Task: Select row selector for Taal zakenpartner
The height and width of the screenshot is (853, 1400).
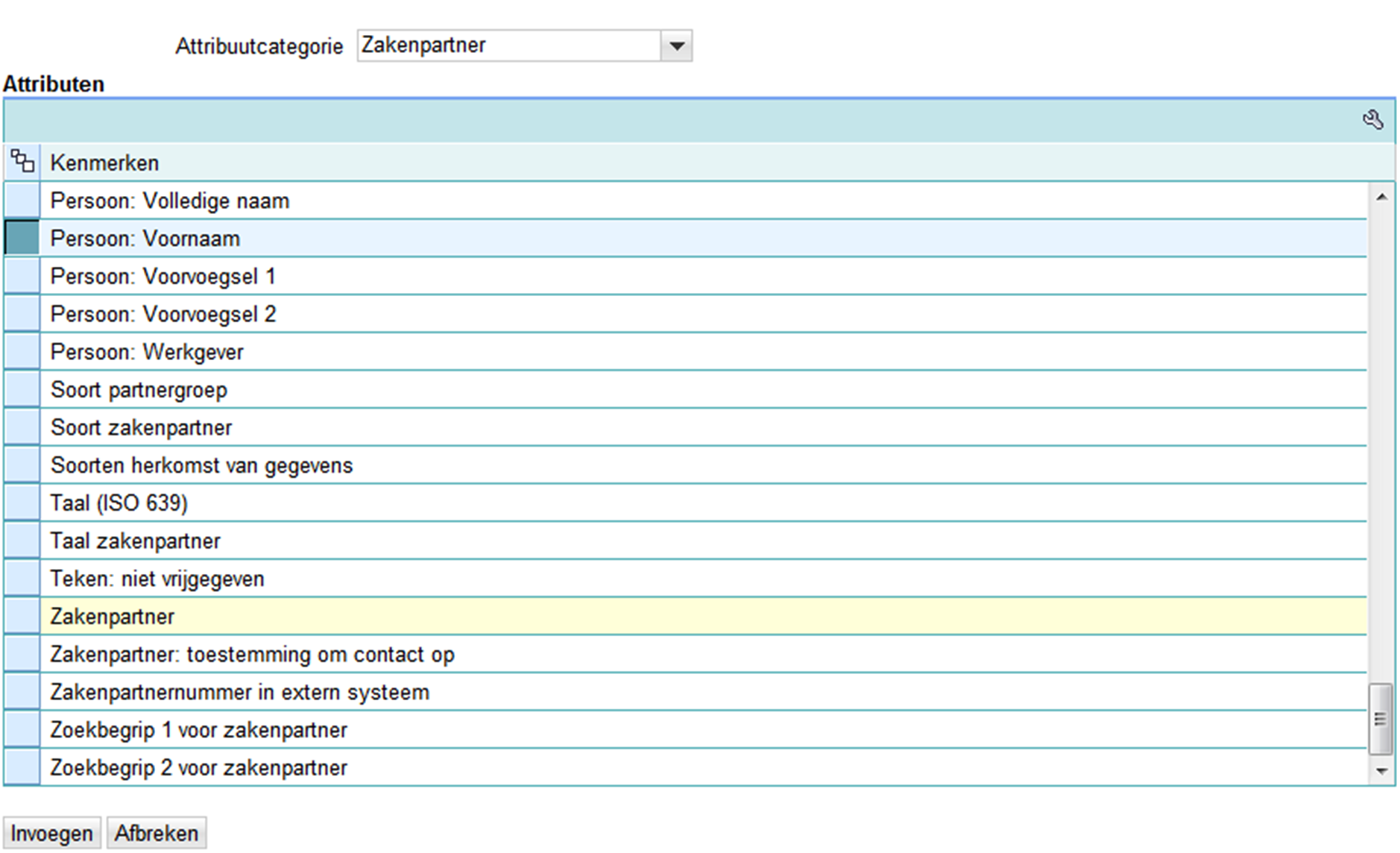Action: (22, 541)
